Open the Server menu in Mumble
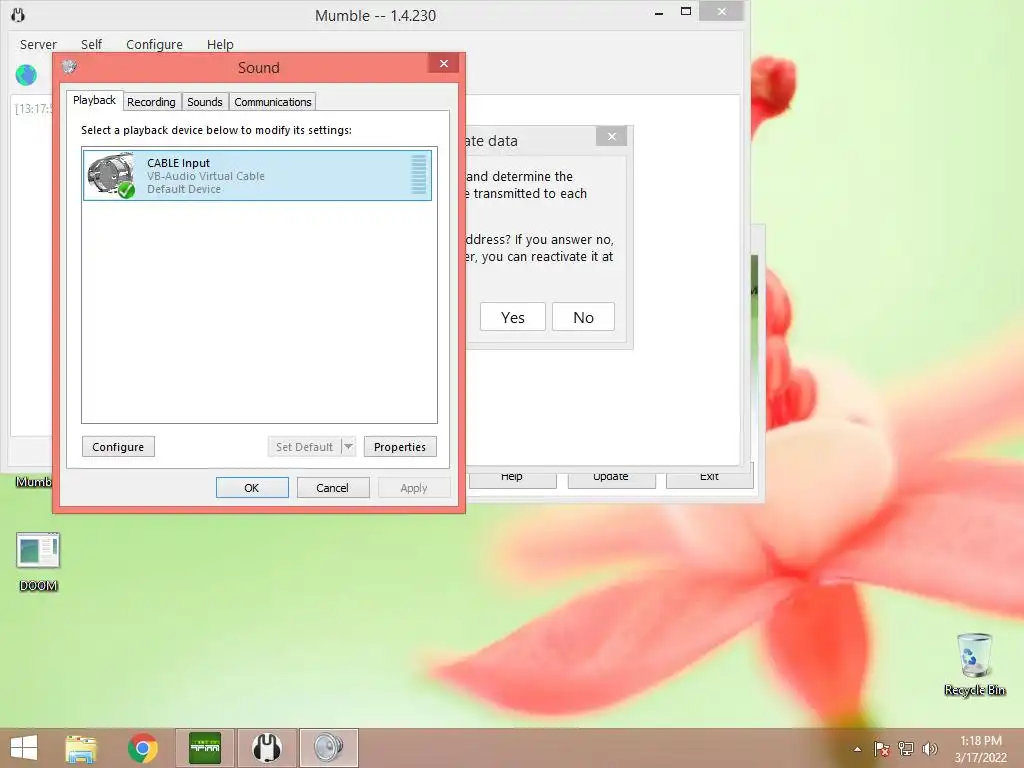1024x768 pixels. 38,44
